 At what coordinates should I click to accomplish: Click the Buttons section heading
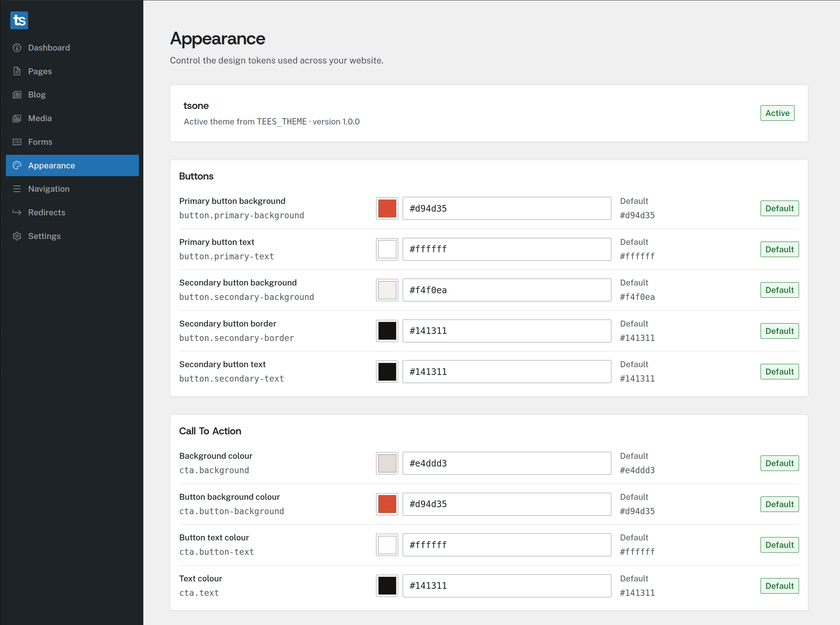coord(196,176)
